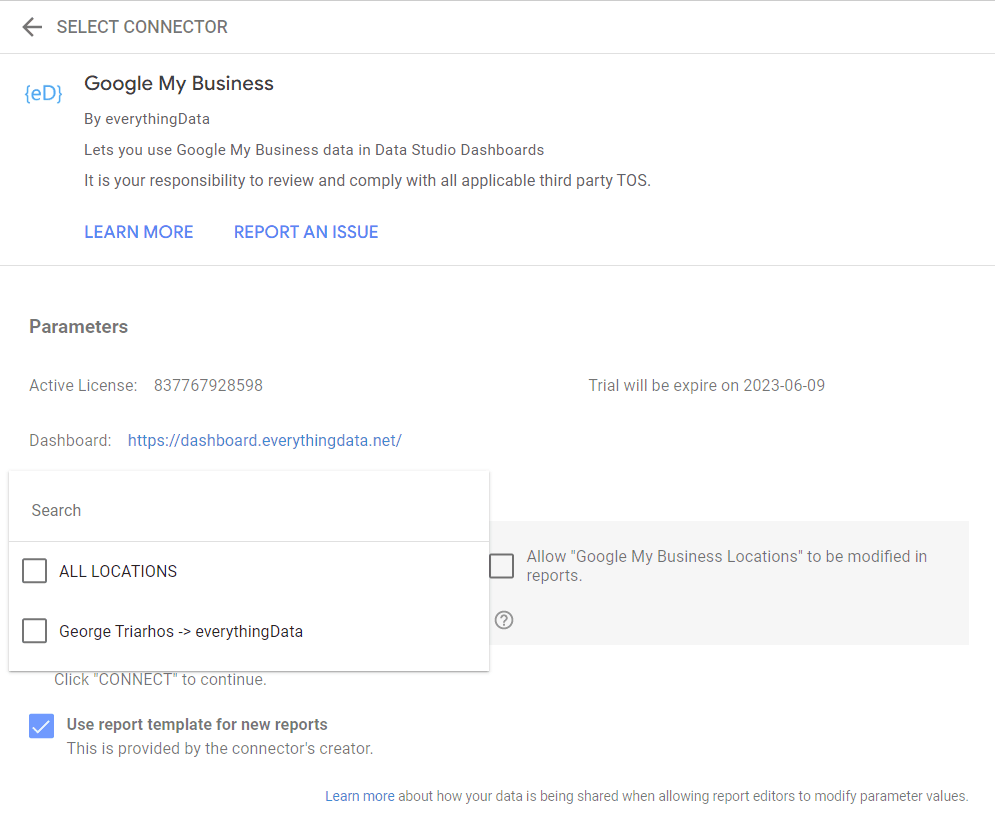Viewport: 995px width, 830px height.
Task: Click the {eD} everythingData logo
Action: [43, 93]
